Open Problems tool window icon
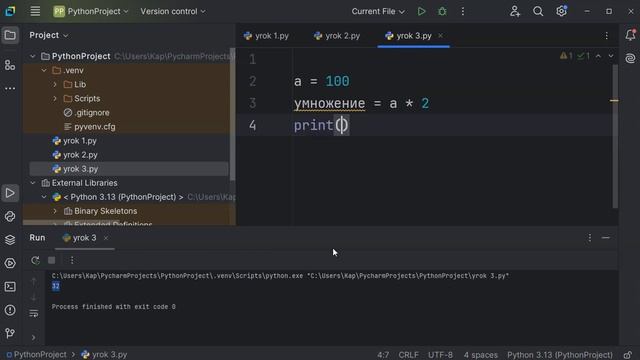Viewport: 640px width, 360px height. pos(10,310)
